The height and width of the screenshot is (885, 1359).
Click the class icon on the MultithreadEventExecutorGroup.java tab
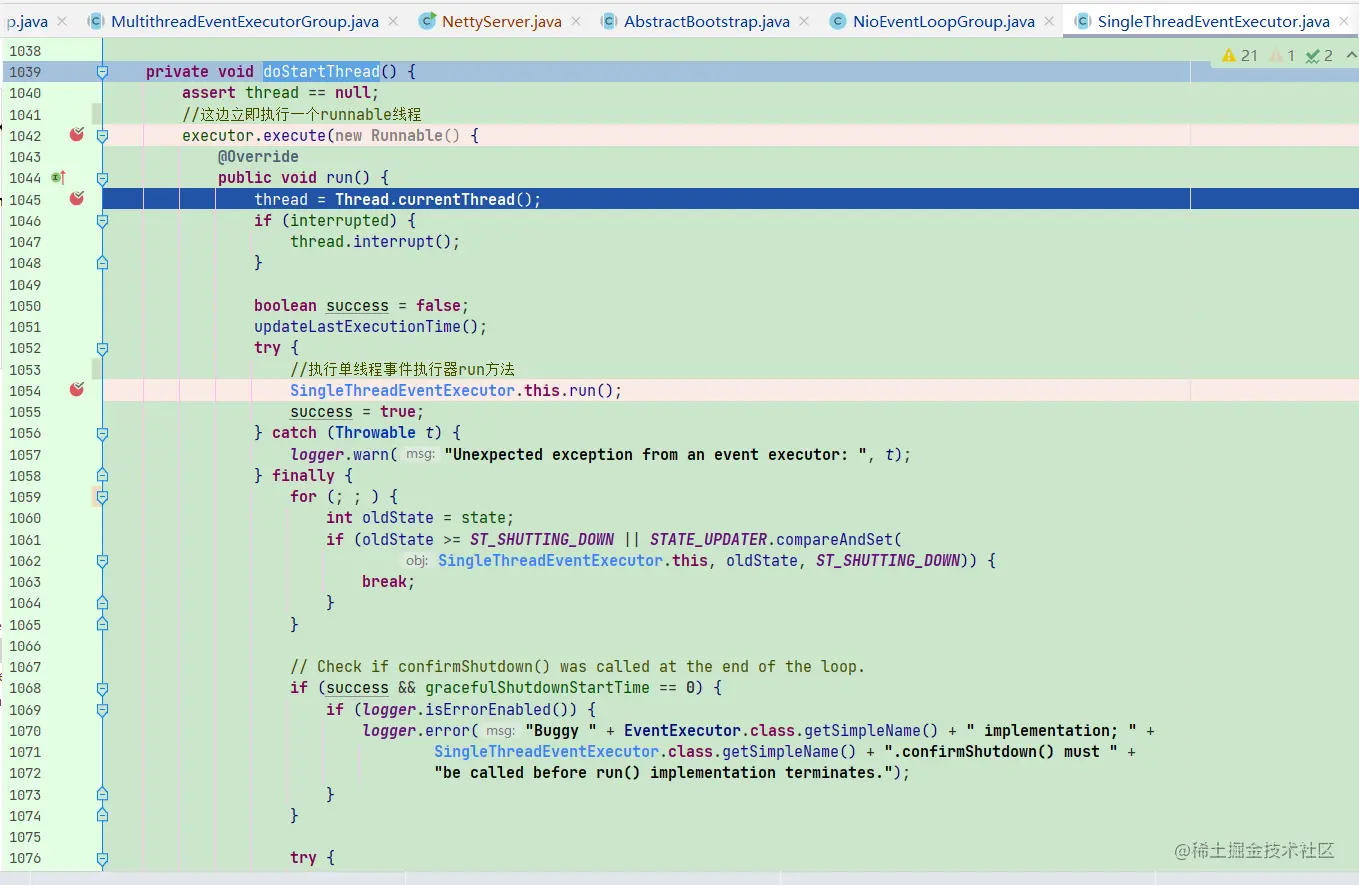96,21
